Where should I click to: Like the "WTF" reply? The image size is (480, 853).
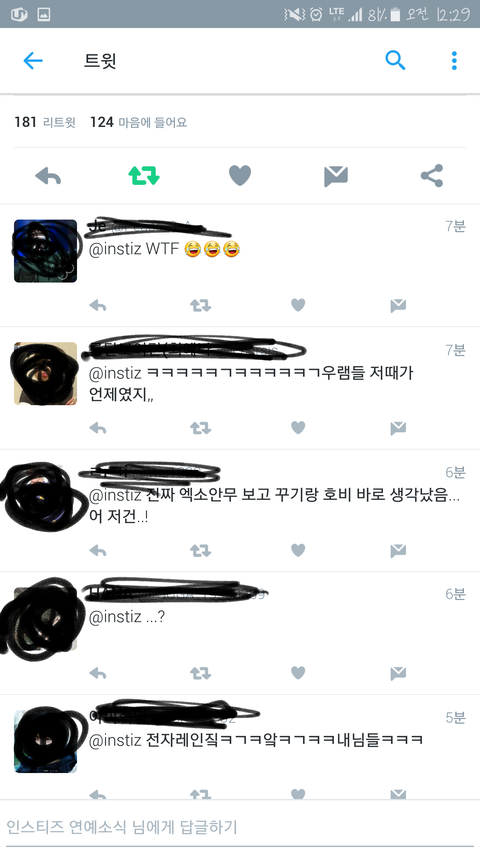point(298,305)
